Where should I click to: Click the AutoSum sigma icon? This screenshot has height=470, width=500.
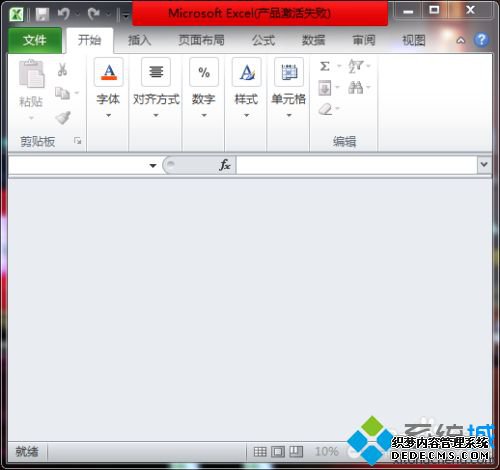pyautogui.click(x=325, y=66)
